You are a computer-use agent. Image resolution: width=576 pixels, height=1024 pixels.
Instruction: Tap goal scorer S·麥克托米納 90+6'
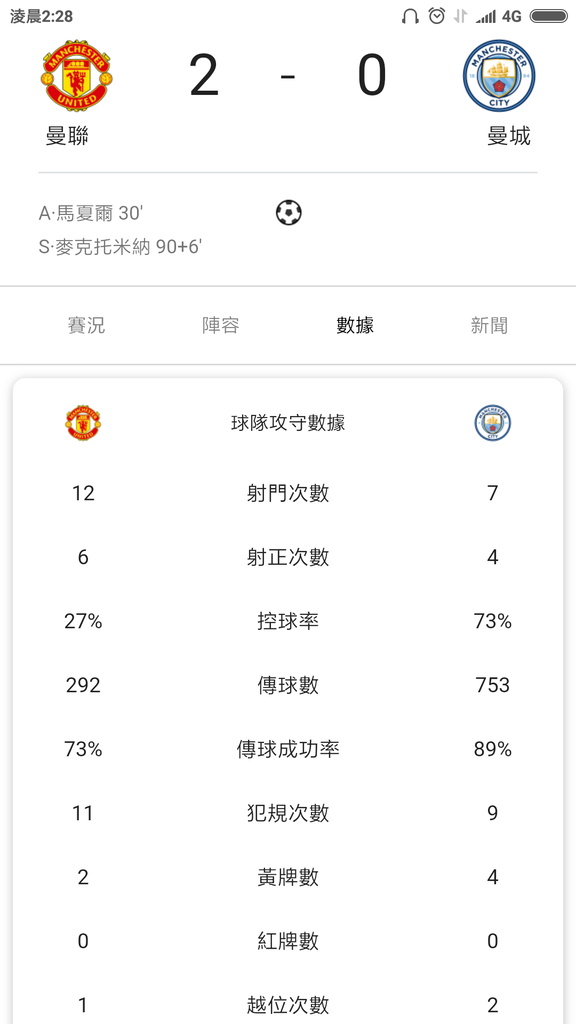pyautogui.click(x=120, y=248)
